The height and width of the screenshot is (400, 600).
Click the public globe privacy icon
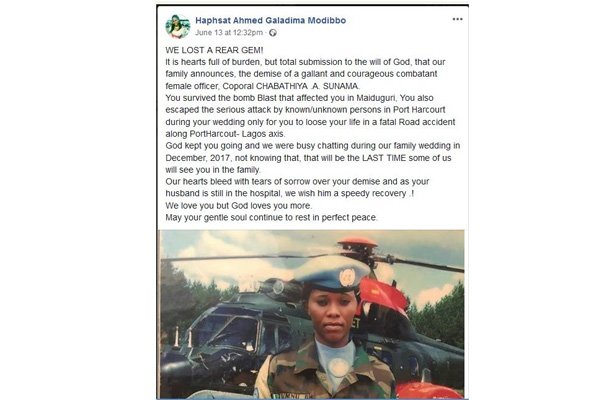[273, 33]
